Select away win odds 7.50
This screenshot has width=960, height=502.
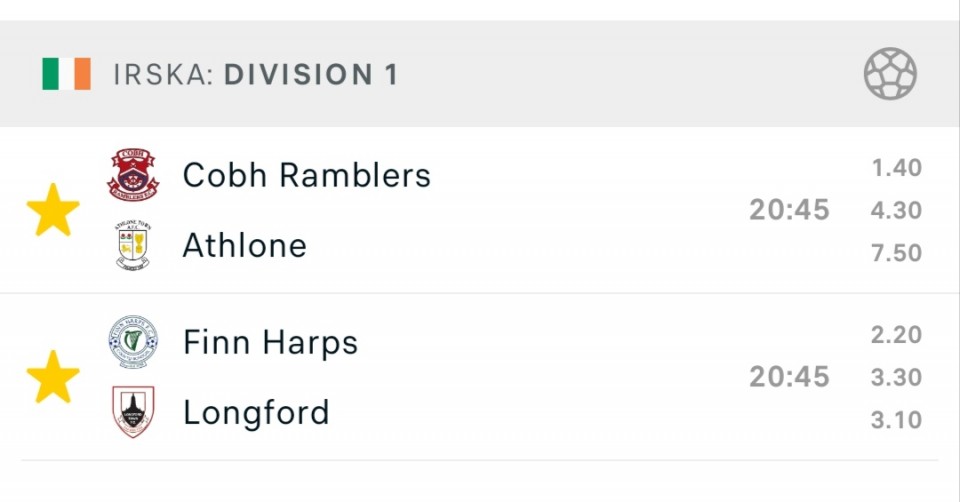[896, 253]
